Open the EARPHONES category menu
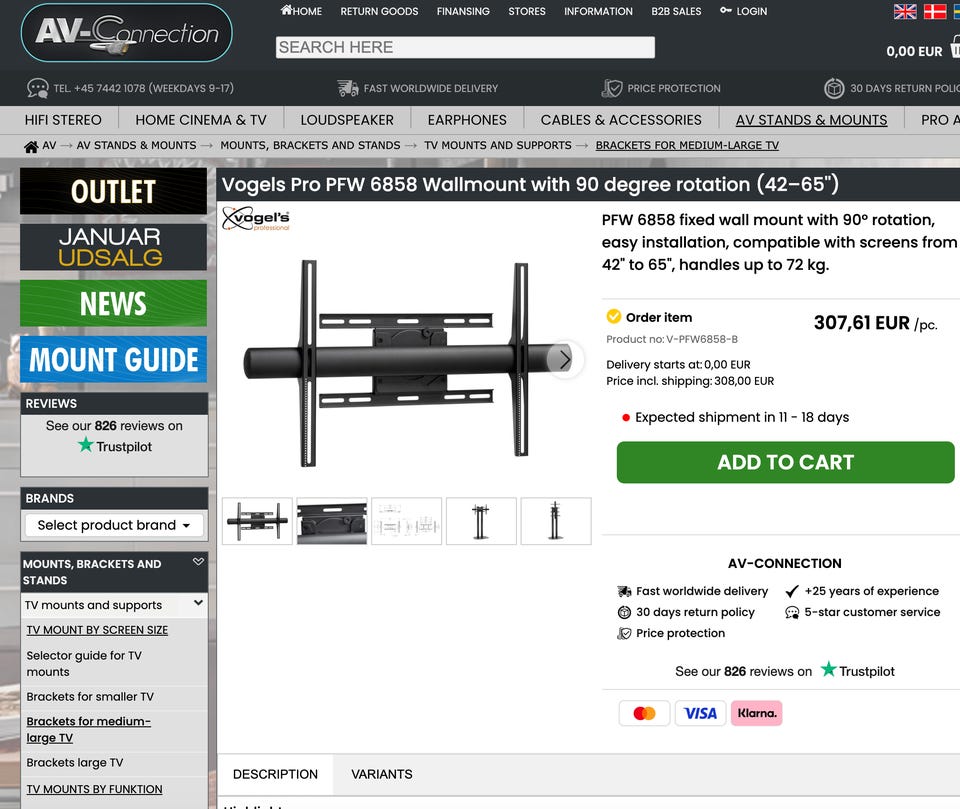The image size is (960, 809). click(x=467, y=120)
